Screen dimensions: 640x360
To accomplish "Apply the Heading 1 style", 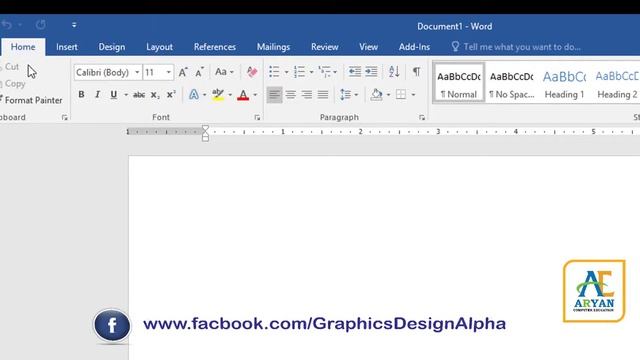I will [564, 83].
